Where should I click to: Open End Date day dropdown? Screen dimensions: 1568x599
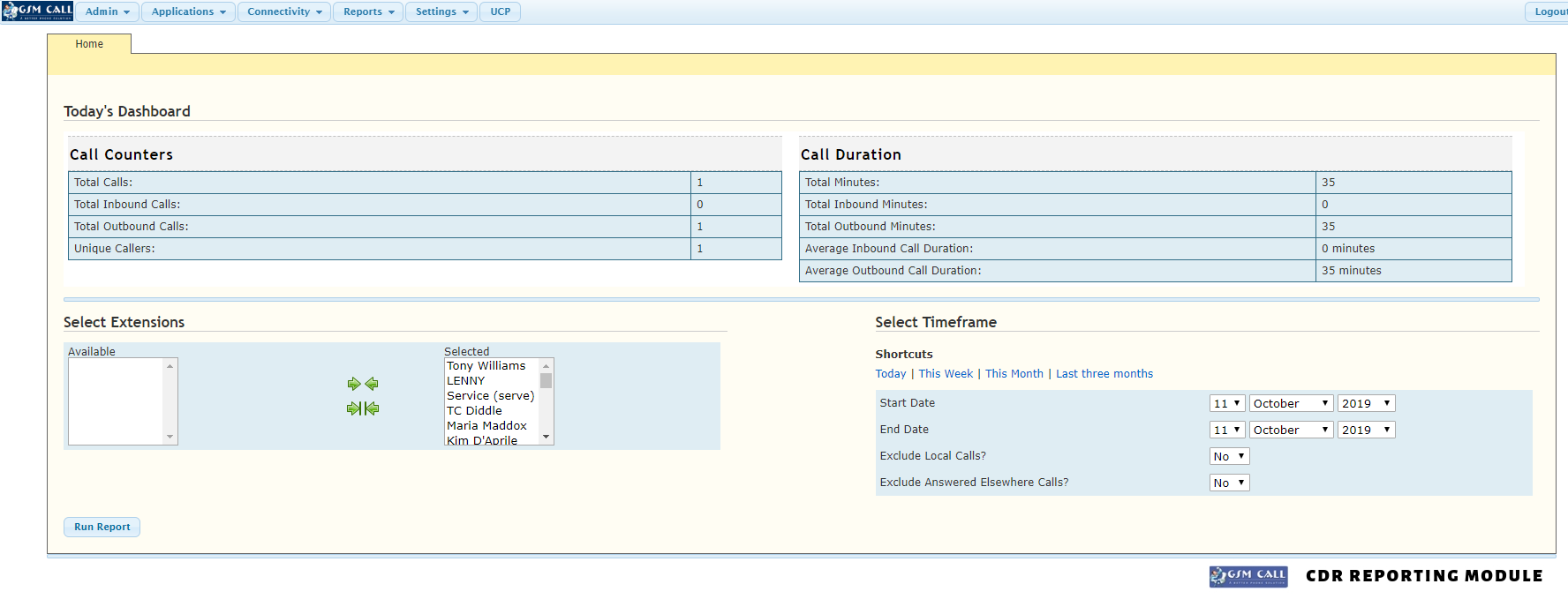point(1227,430)
